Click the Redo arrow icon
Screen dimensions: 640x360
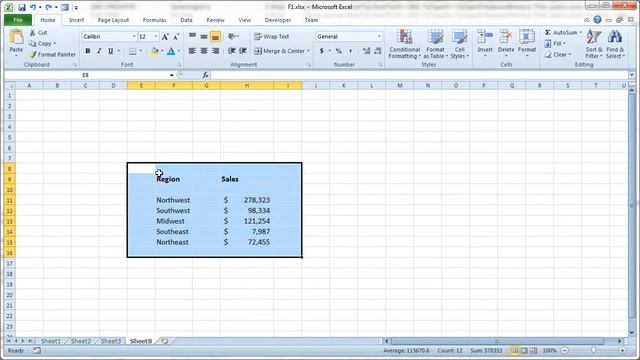49,7
